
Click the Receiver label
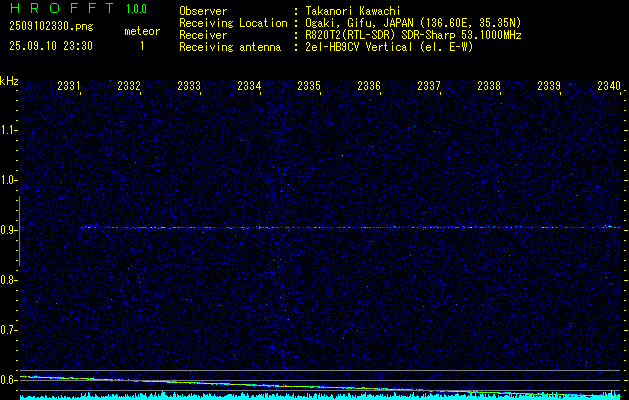point(203,35)
